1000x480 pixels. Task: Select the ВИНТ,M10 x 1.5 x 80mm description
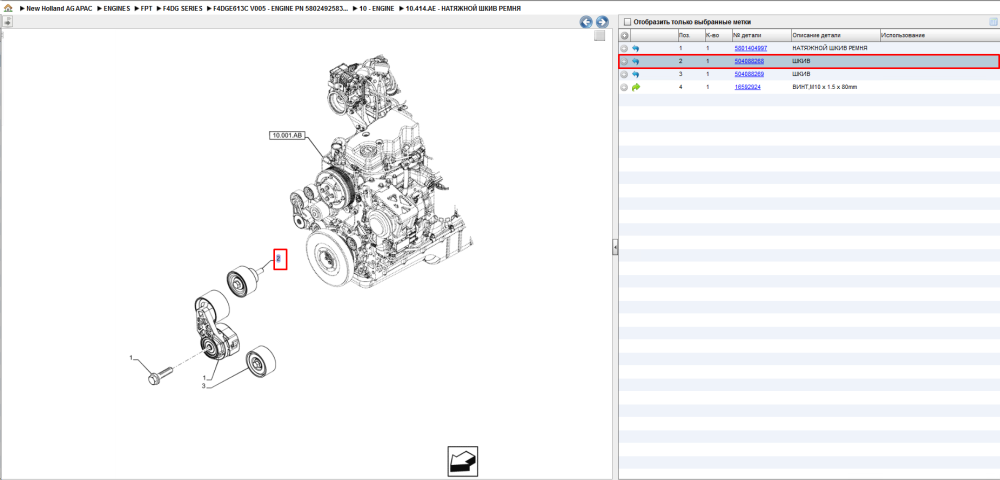point(825,87)
